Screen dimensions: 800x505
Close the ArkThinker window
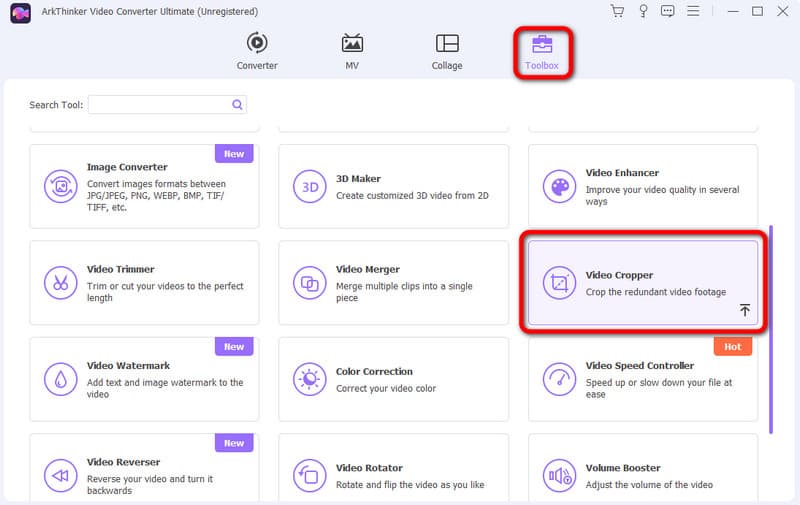pos(783,11)
